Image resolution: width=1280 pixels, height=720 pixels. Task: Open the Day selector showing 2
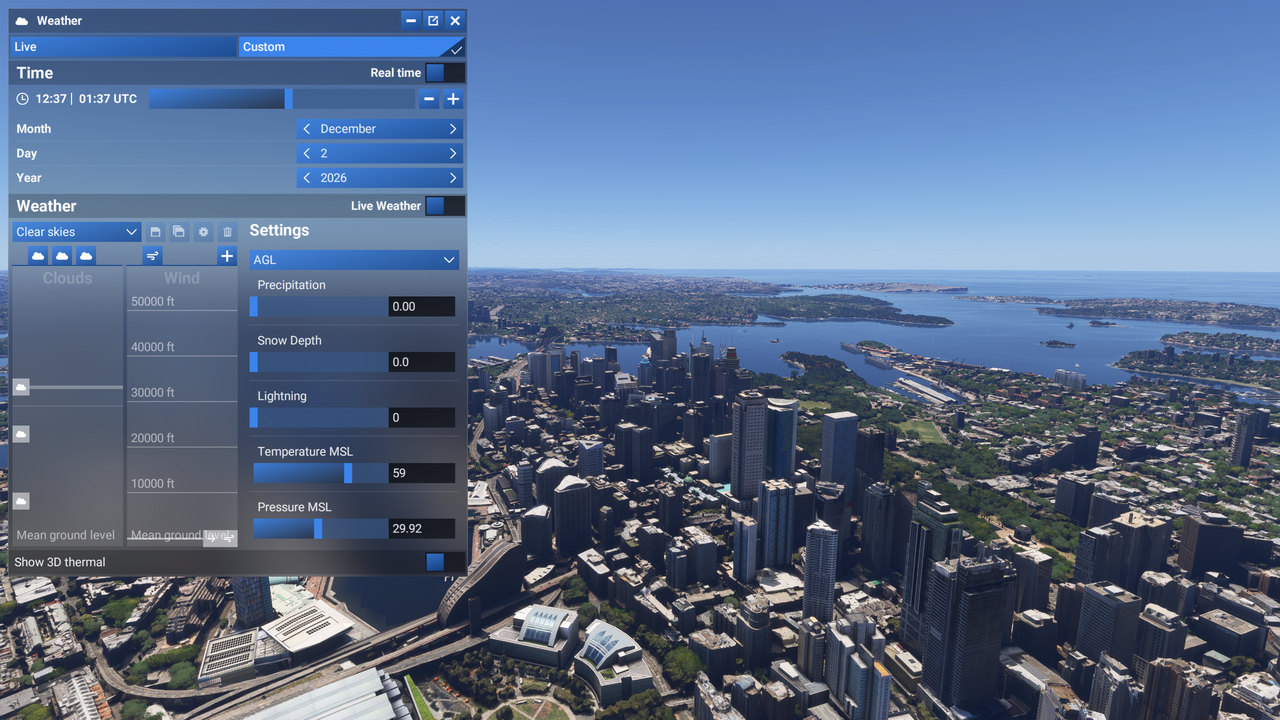(380, 154)
